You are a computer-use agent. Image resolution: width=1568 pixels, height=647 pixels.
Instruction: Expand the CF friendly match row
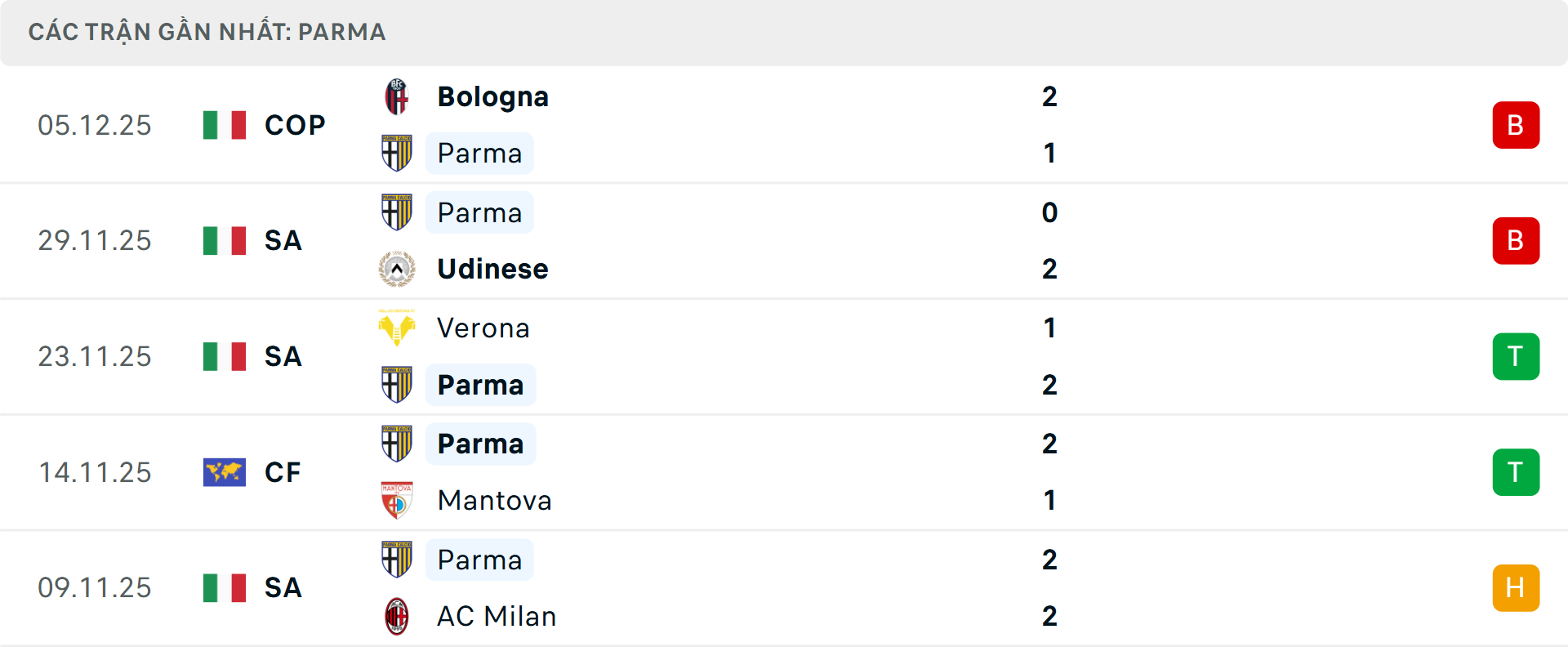[x=784, y=471]
